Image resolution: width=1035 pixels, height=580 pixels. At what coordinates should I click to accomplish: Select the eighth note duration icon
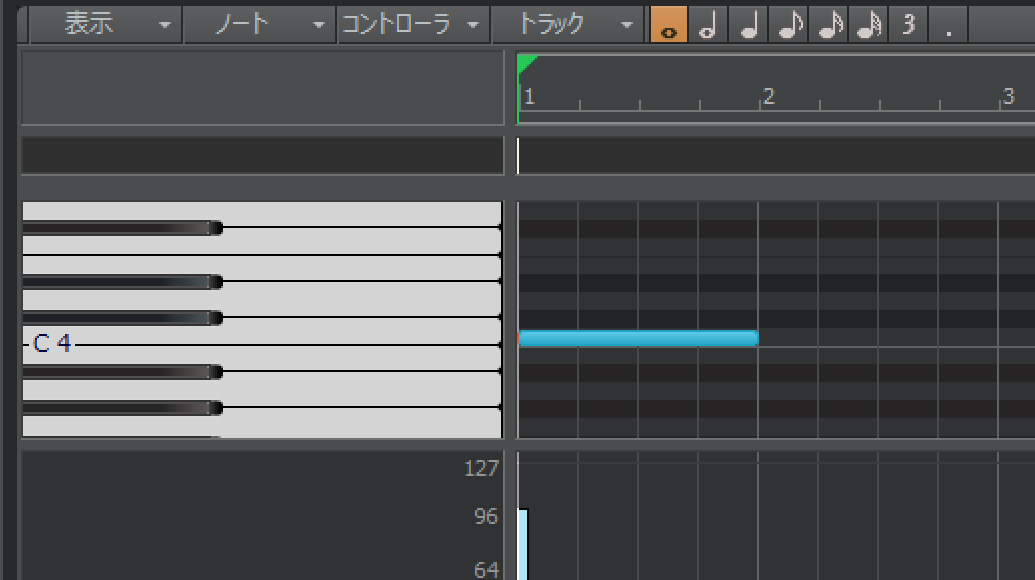click(788, 24)
